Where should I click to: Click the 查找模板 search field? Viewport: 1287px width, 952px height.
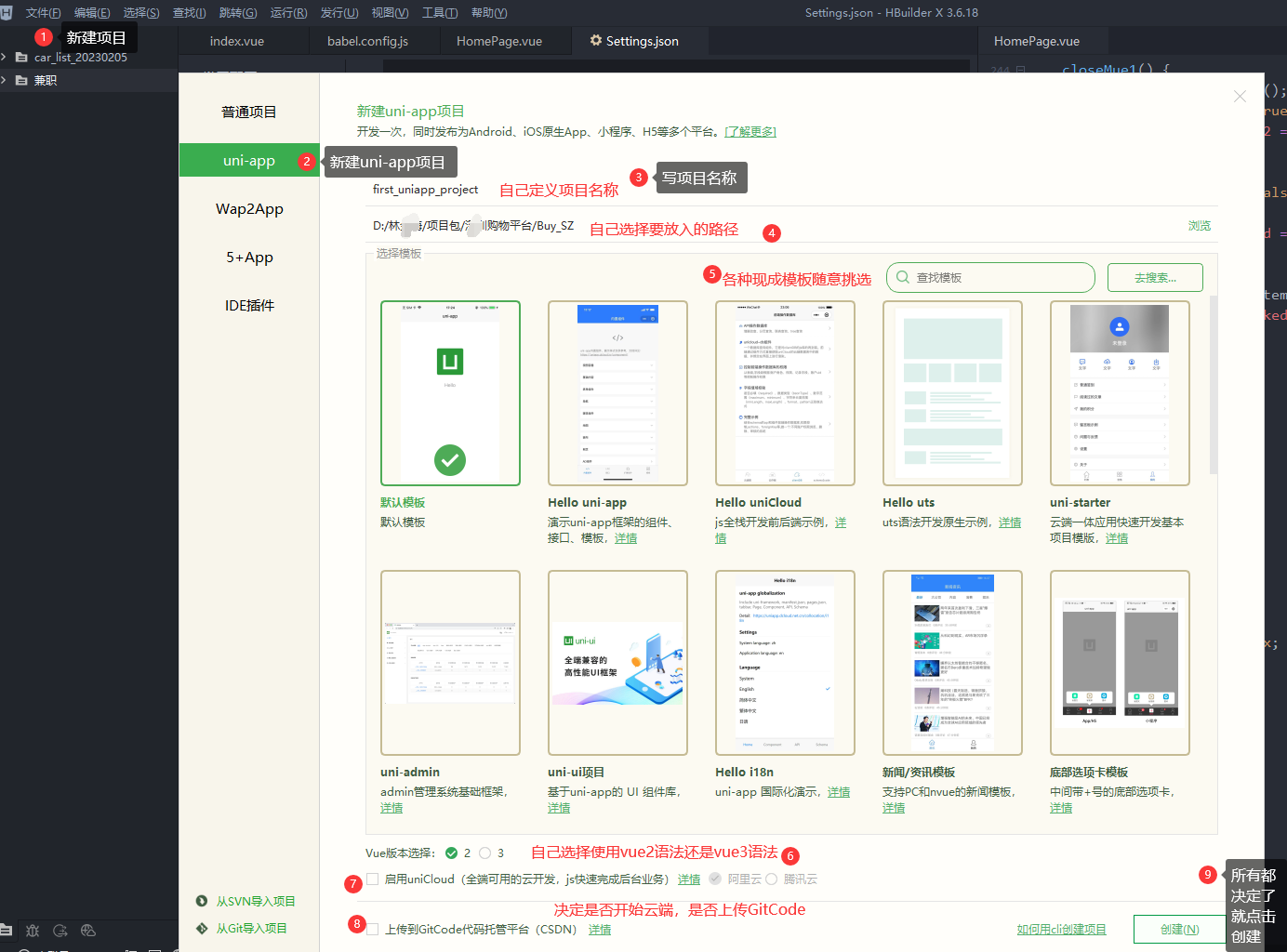pyautogui.click(x=990, y=277)
